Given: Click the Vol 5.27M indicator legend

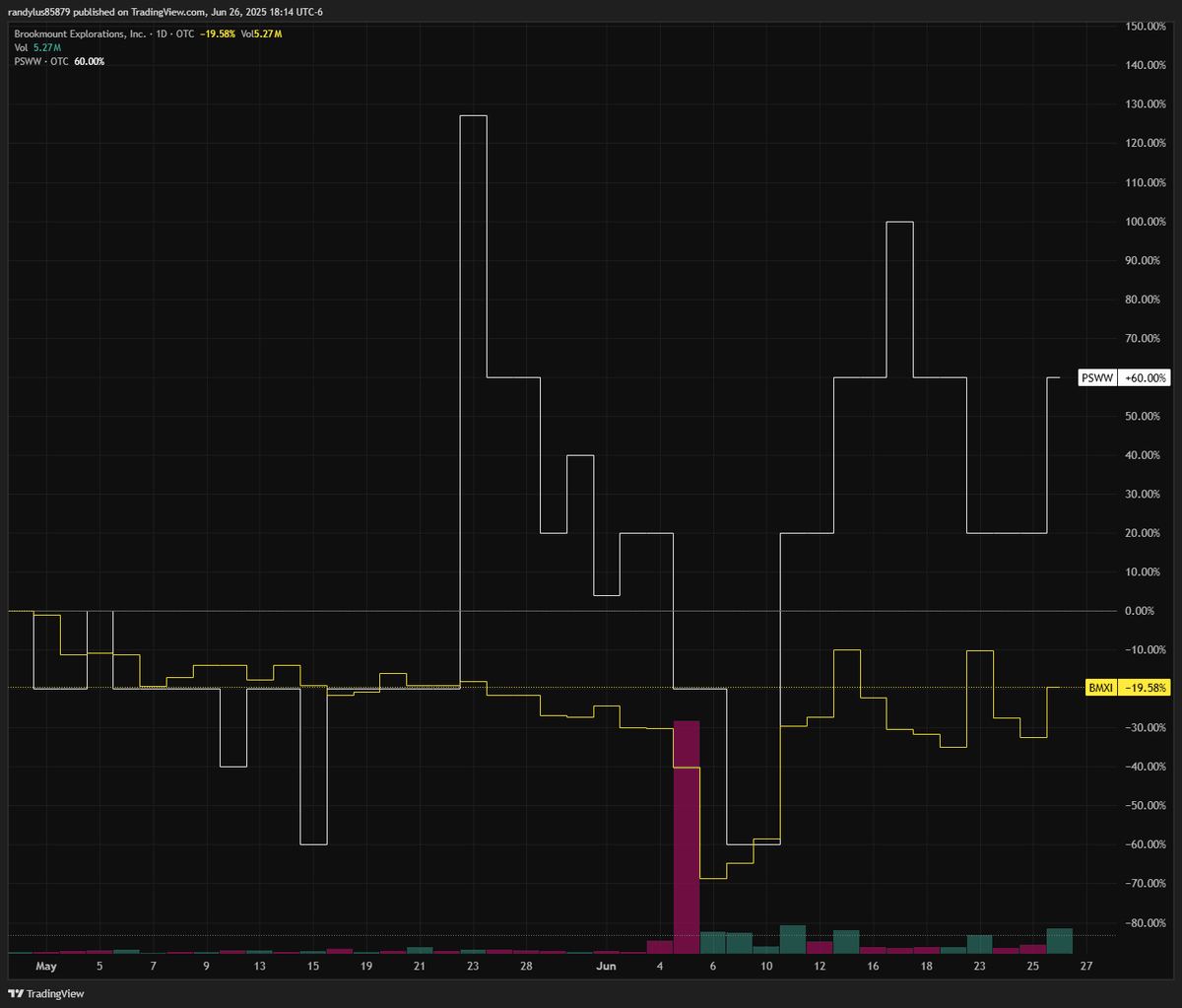Looking at the screenshot, I should pyautogui.click(x=37, y=47).
